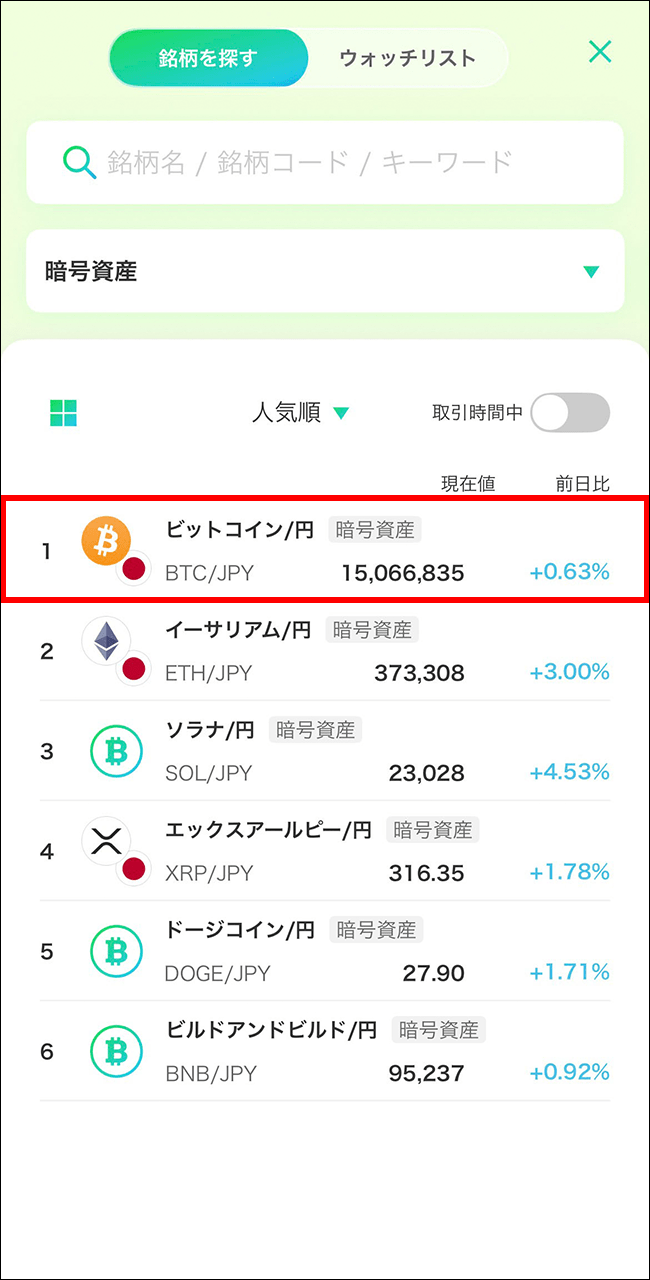This screenshot has width=650, height=1280.
Task: Tap the XRP logo icon
Action: point(105,841)
